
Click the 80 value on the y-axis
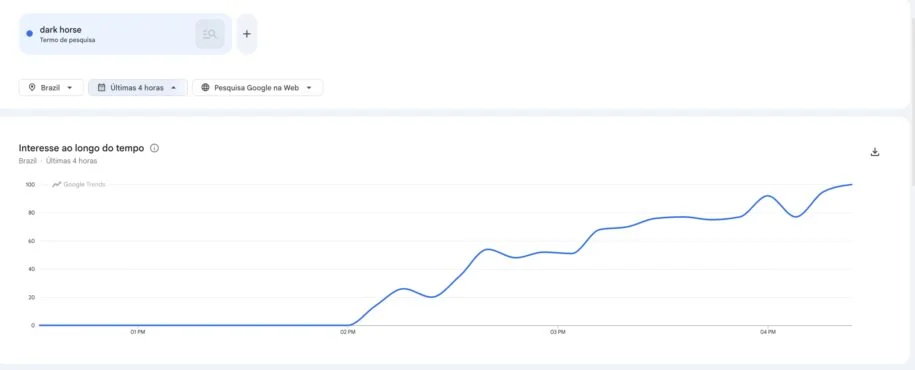32,213
